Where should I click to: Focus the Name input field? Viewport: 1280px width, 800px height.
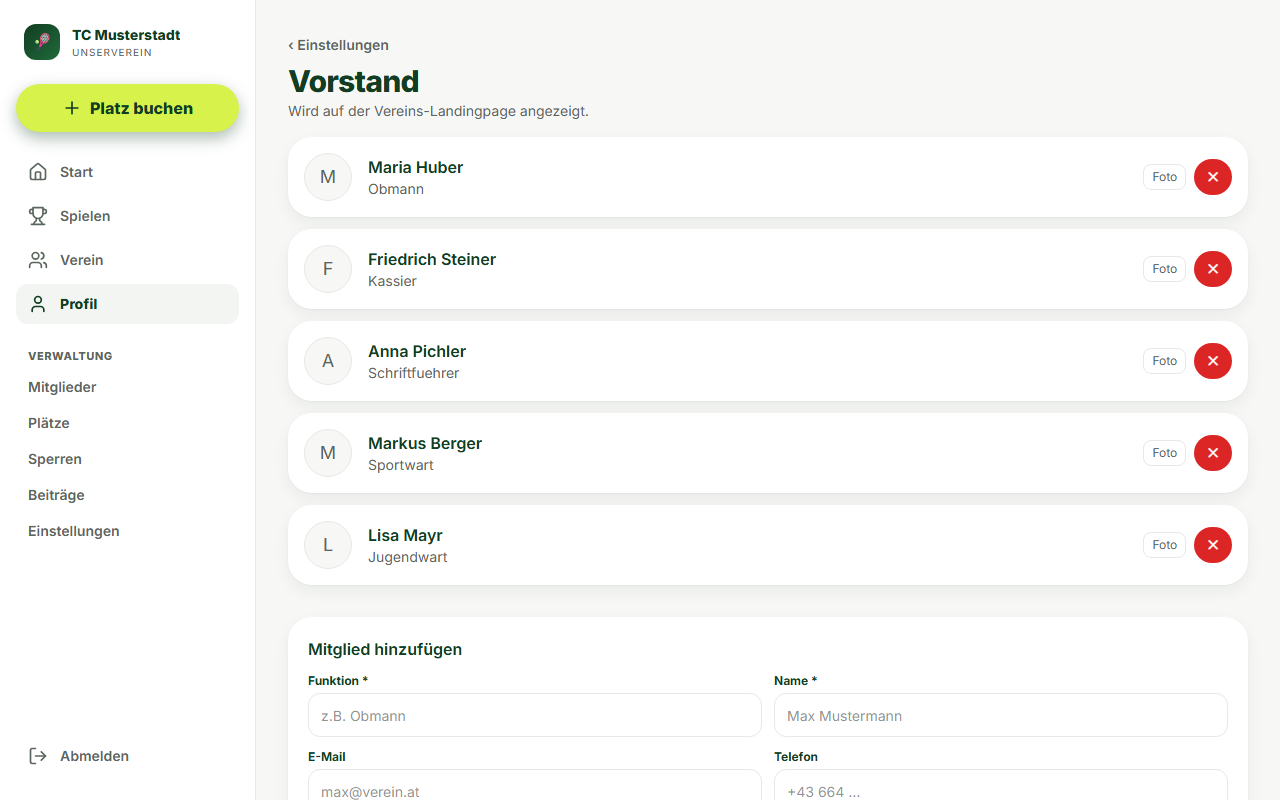click(1001, 715)
